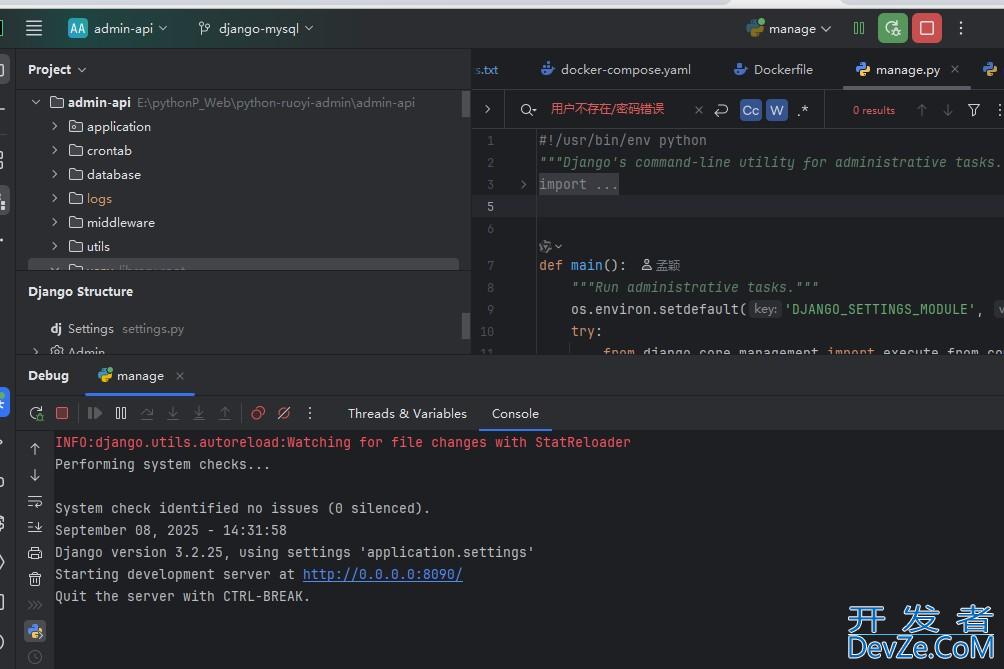Open the docker-compose.yaml editor tab
This screenshot has height=669, width=1004.
tap(615, 69)
